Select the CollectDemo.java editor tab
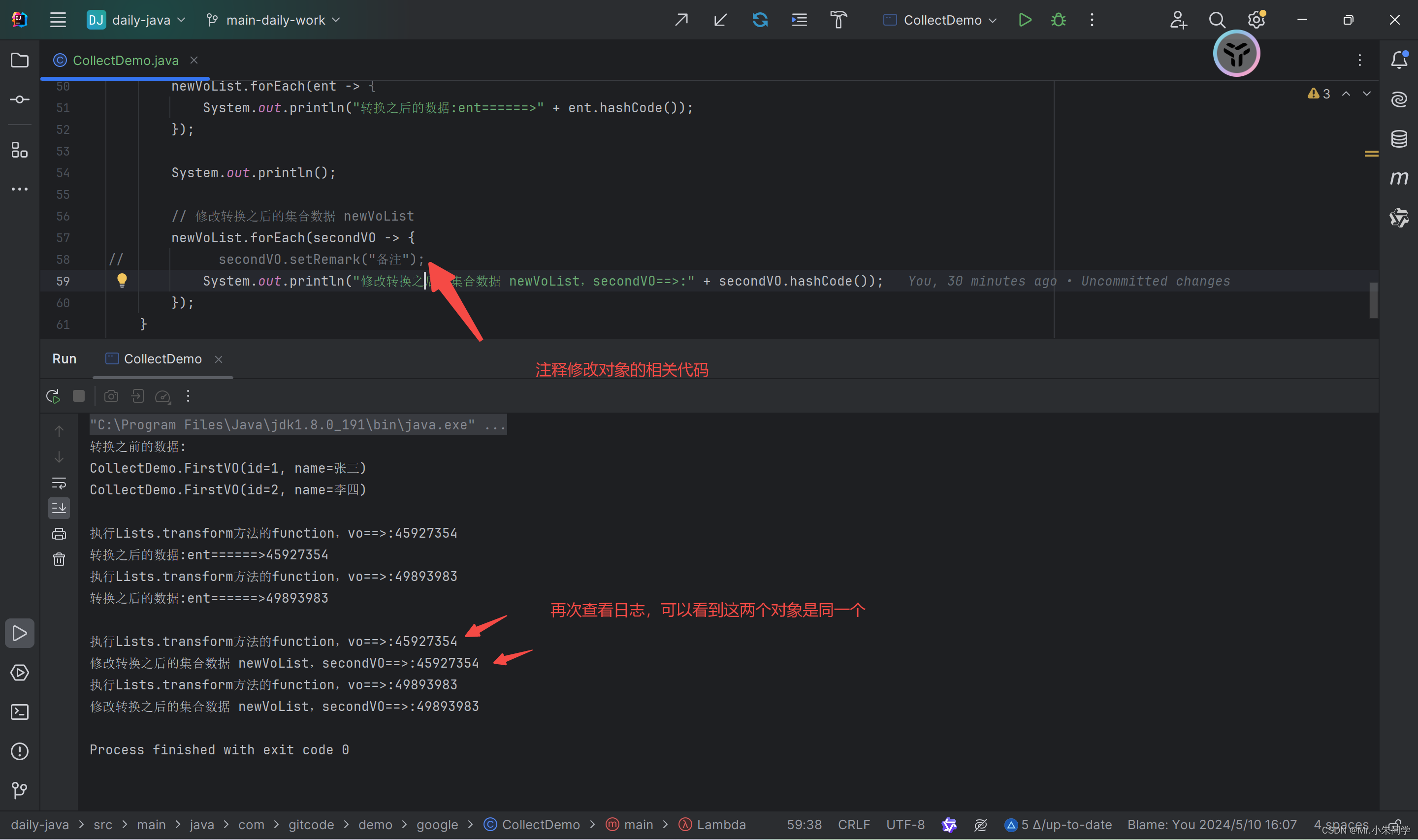Image resolution: width=1418 pixels, height=840 pixels. click(x=125, y=60)
